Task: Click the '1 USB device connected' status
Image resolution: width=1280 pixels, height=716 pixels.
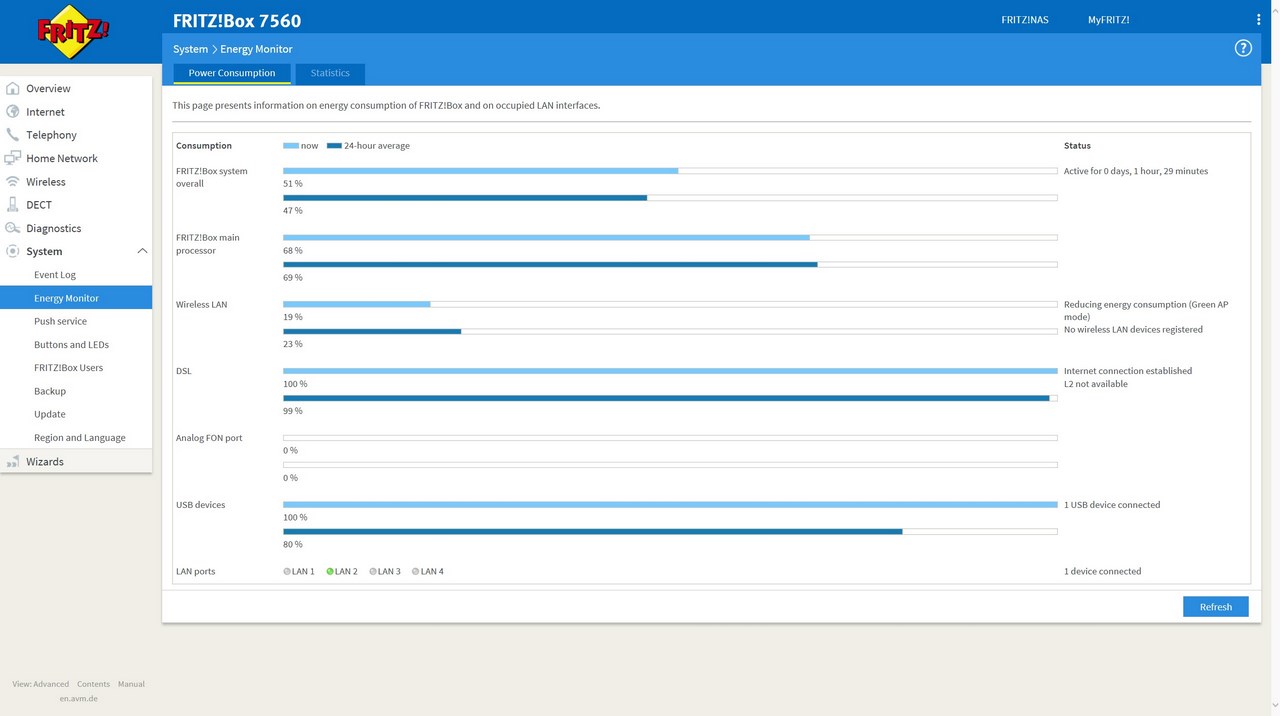Action: coord(1112,505)
